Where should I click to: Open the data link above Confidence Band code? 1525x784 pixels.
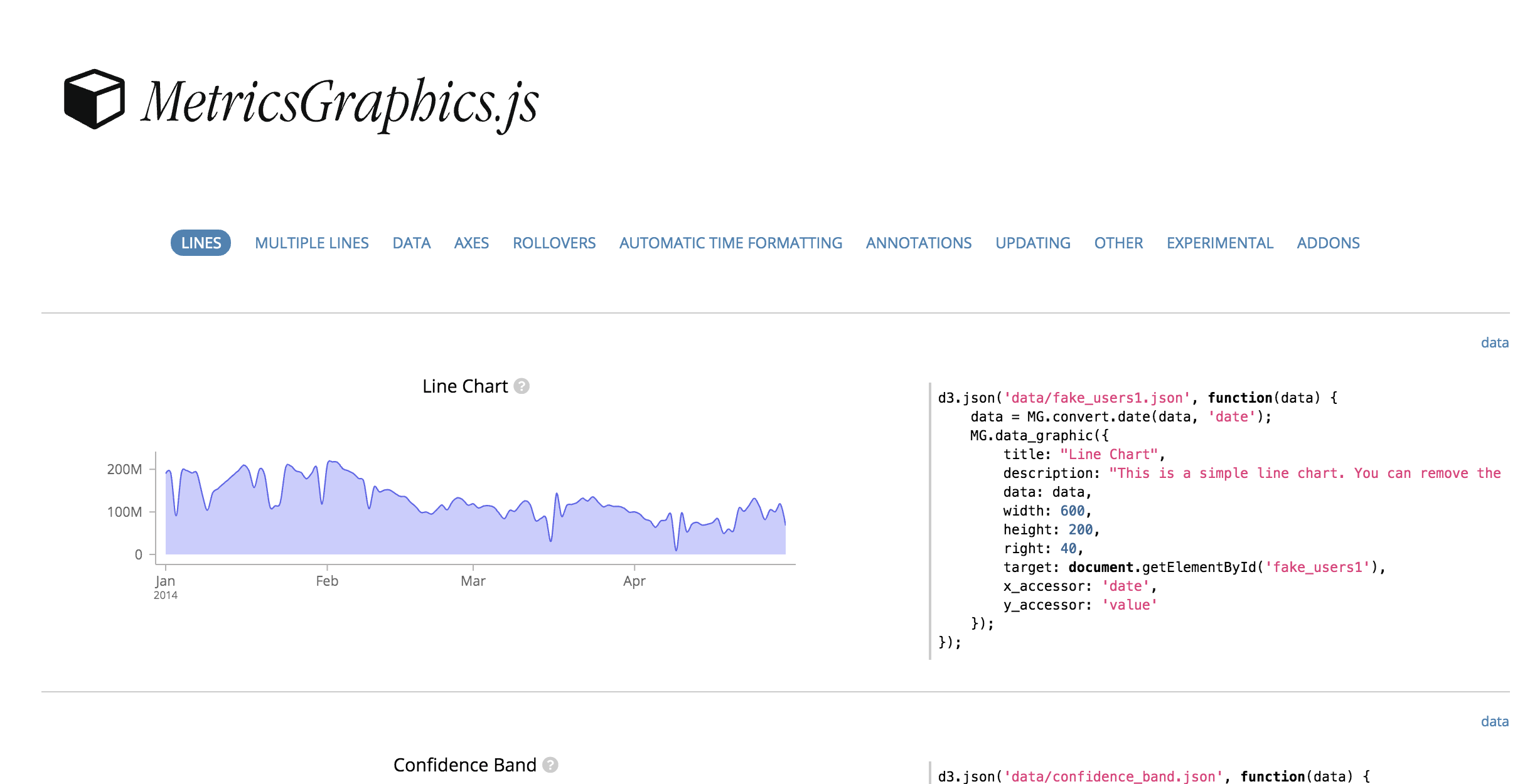tap(1494, 721)
